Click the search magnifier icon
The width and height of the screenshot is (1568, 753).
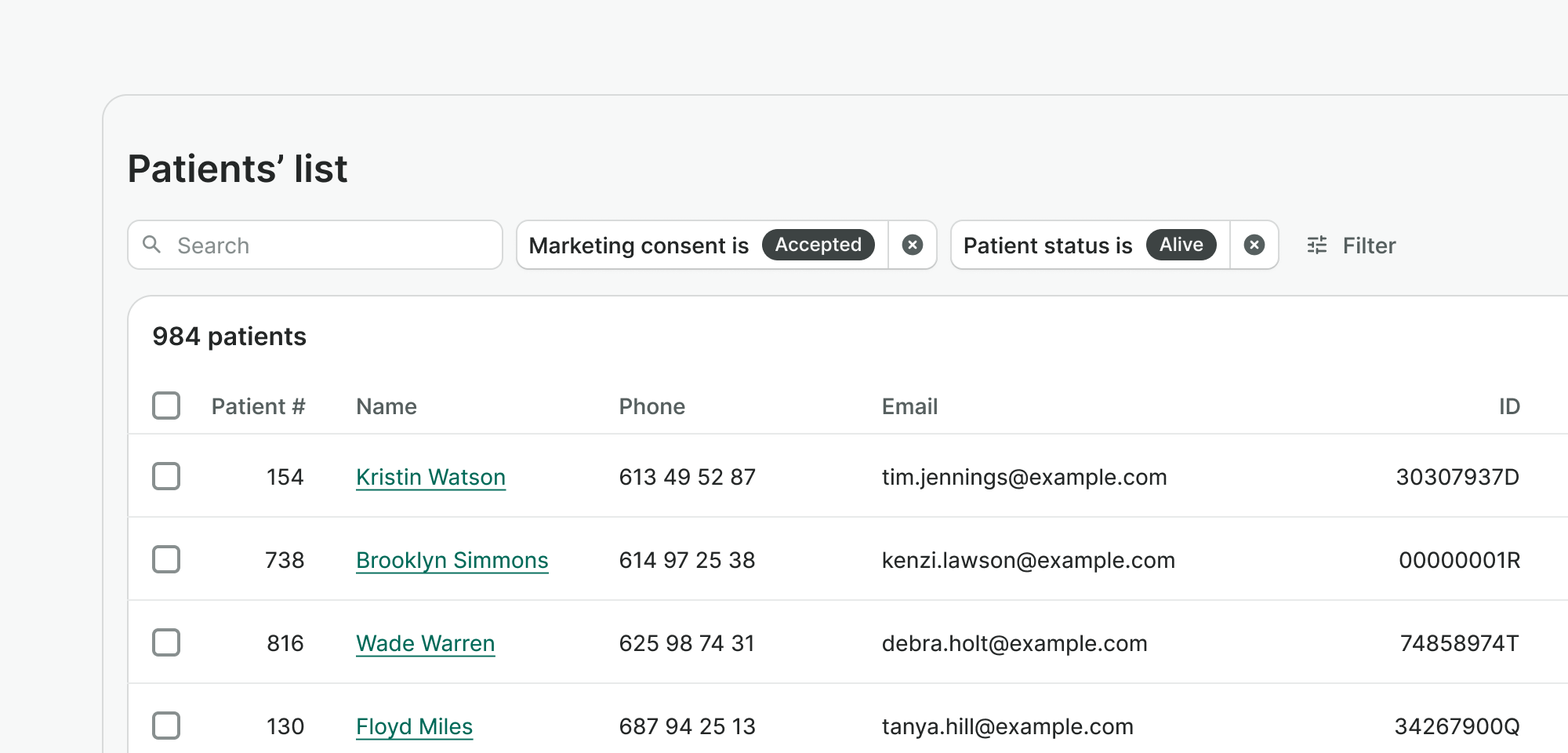pos(152,245)
